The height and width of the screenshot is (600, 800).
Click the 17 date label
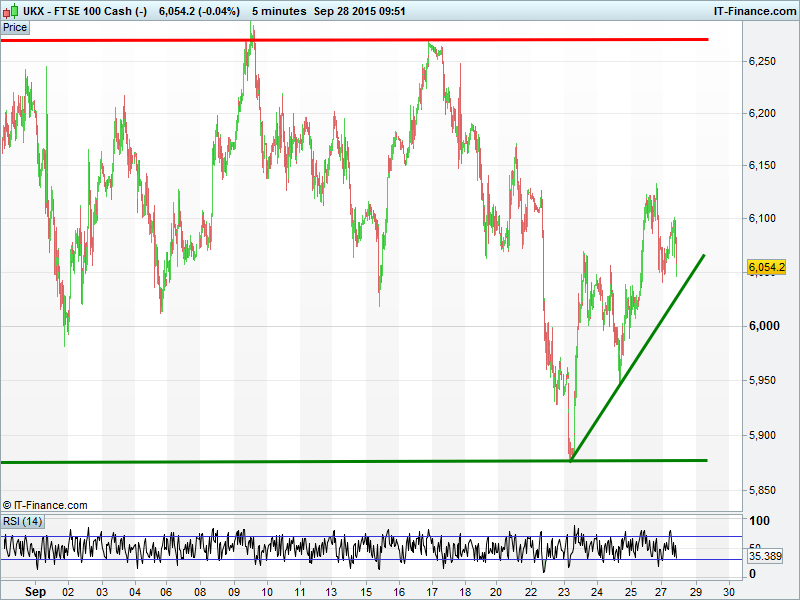pyautogui.click(x=432, y=592)
